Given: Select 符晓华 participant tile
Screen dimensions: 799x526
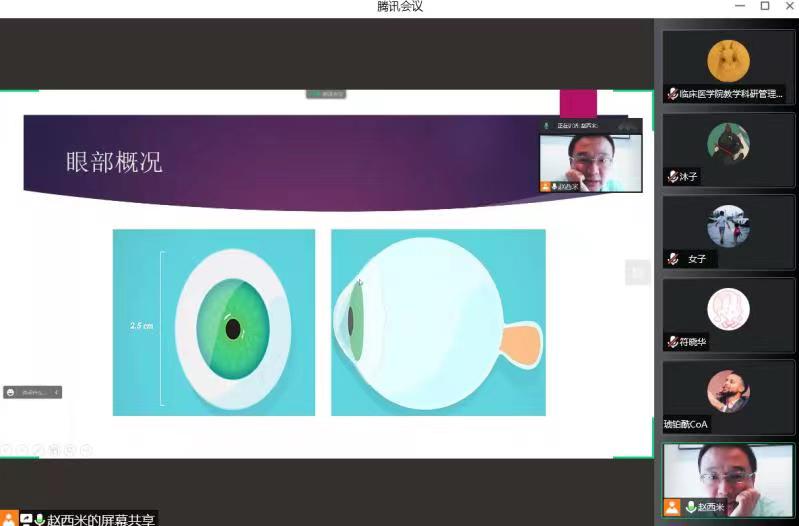Looking at the screenshot, I should click(x=727, y=314).
